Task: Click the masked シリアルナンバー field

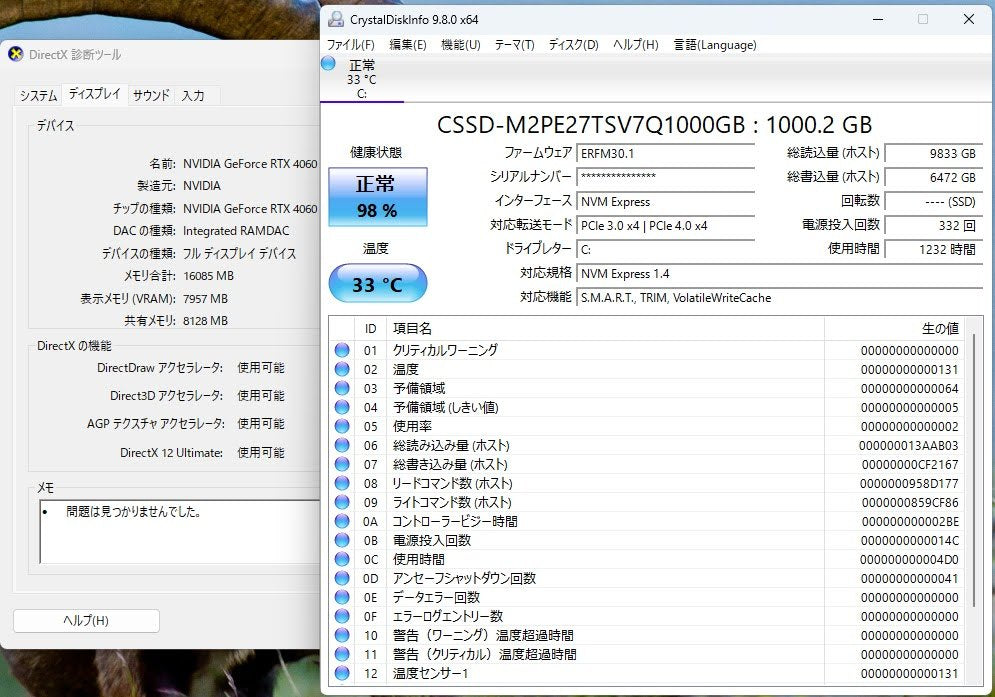Action: tap(666, 177)
